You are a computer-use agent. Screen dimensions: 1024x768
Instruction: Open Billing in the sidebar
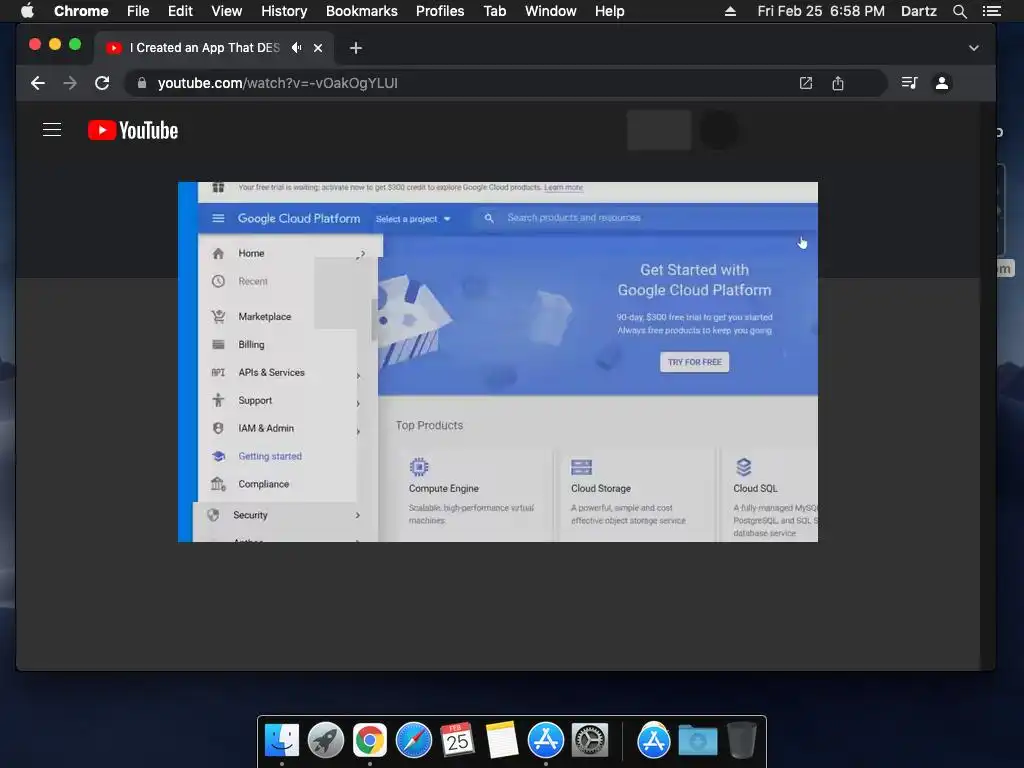(251, 344)
